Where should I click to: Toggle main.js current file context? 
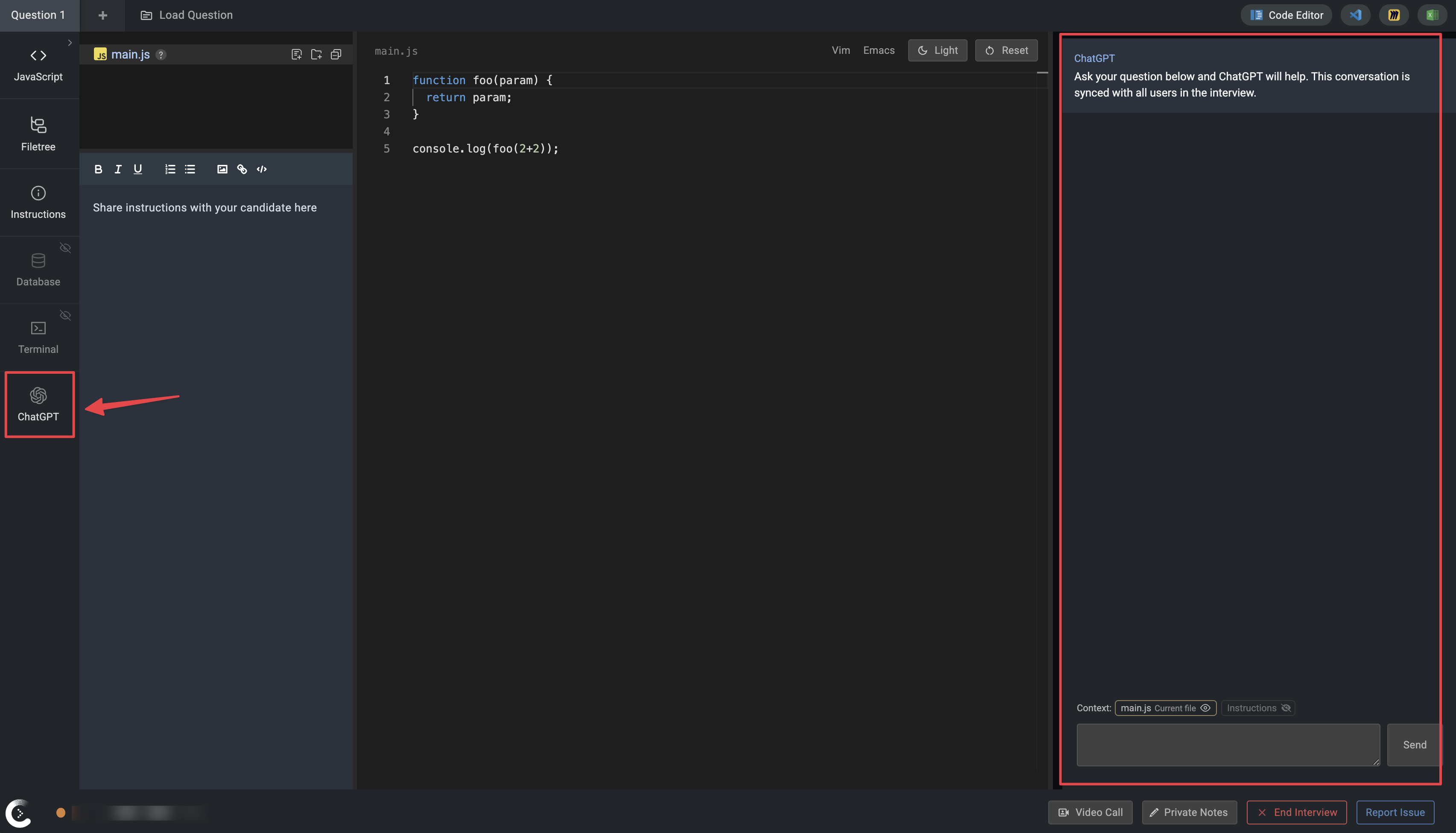(x=1166, y=708)
